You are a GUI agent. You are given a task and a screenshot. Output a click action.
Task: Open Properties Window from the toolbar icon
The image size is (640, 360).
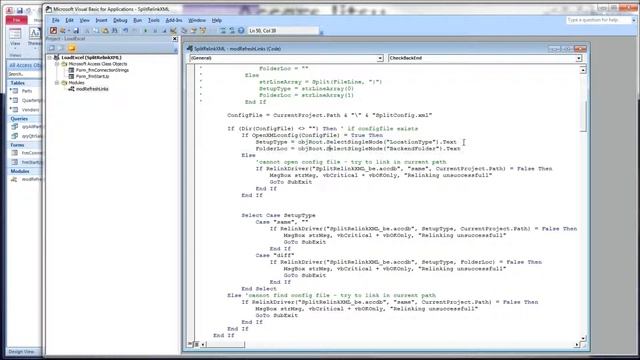[x=193, y=31]
